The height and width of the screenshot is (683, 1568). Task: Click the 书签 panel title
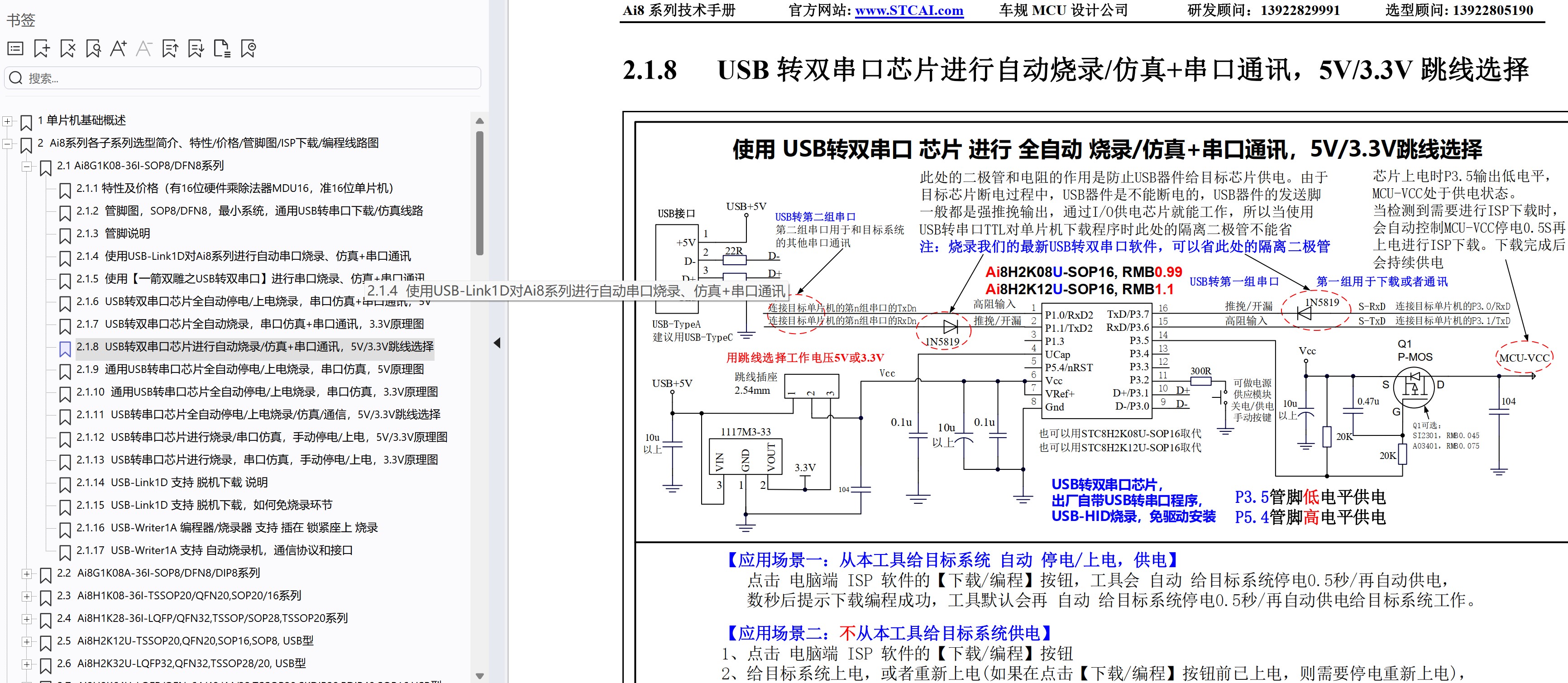point(21,20)
